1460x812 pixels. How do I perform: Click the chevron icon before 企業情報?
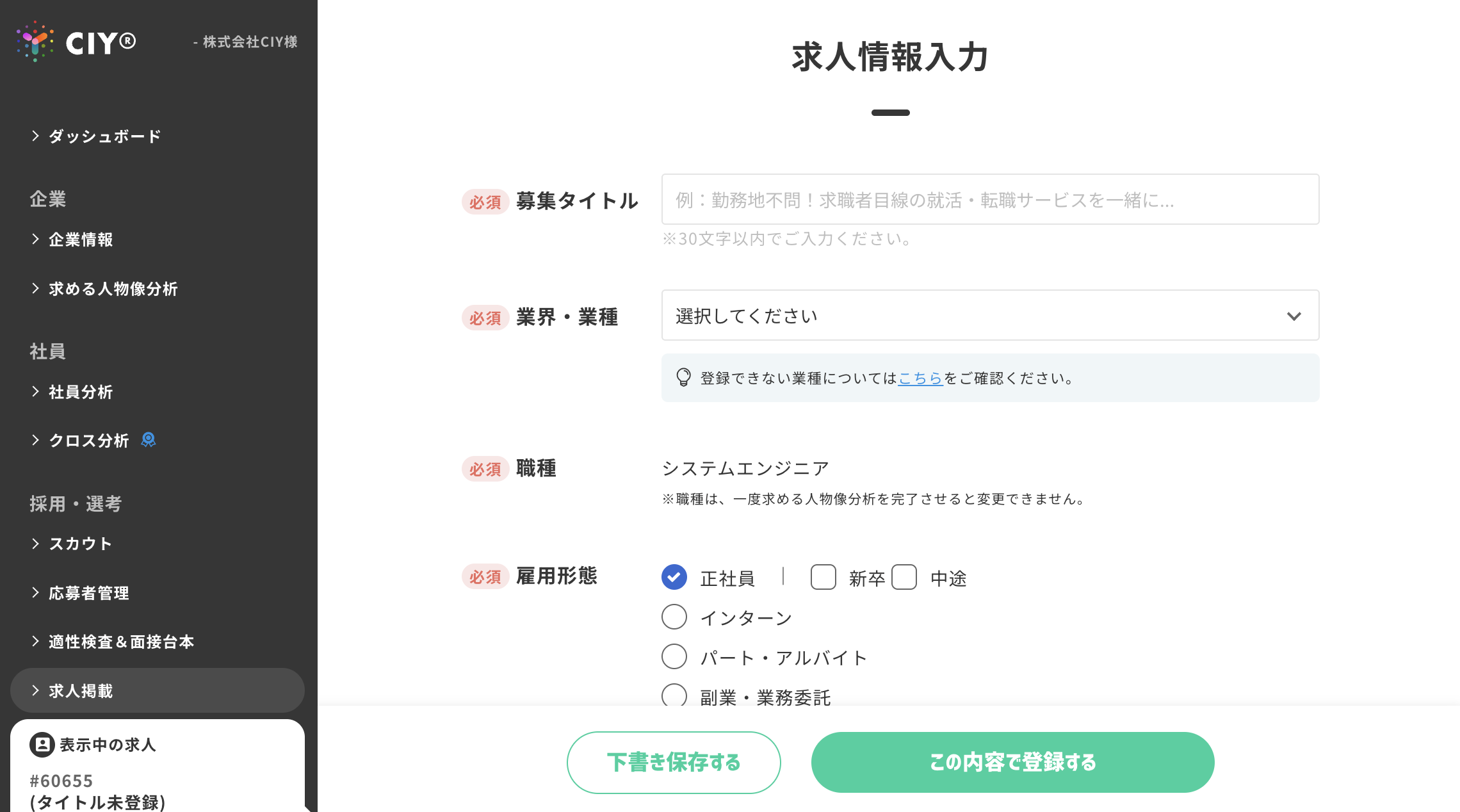(x=36, y=239)
